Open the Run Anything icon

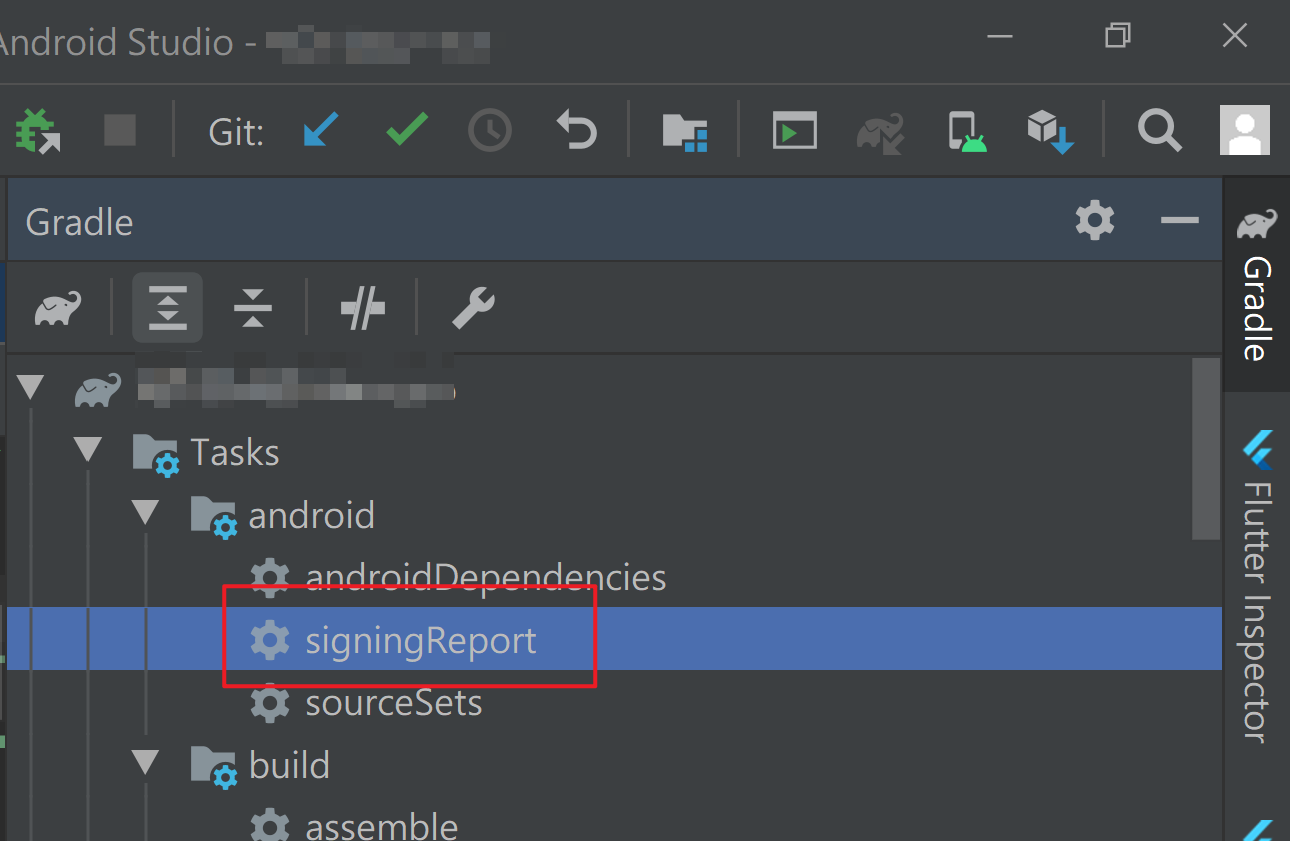(794, 130)
